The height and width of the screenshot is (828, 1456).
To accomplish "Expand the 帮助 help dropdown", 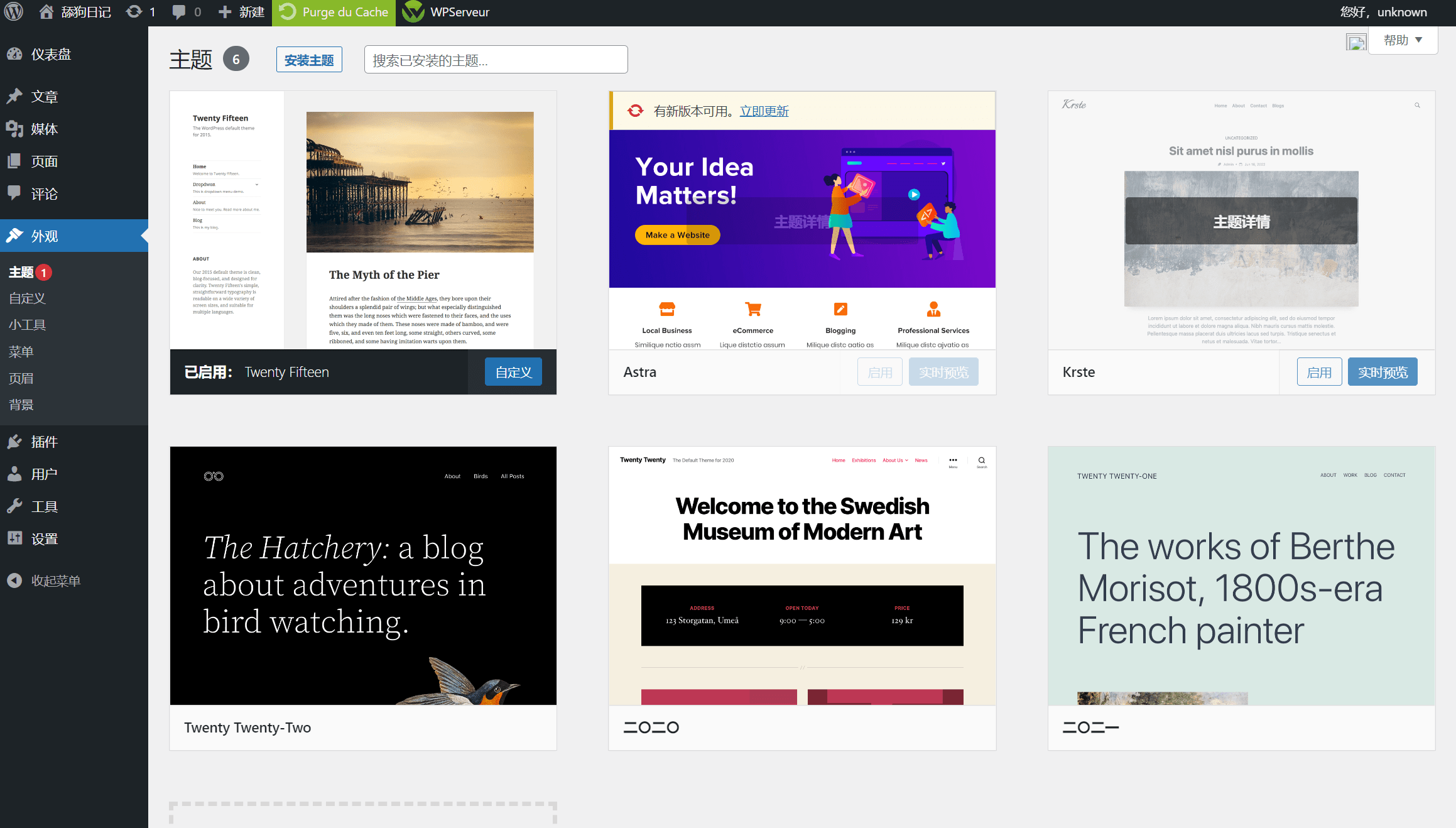I will coord(1403,40).
